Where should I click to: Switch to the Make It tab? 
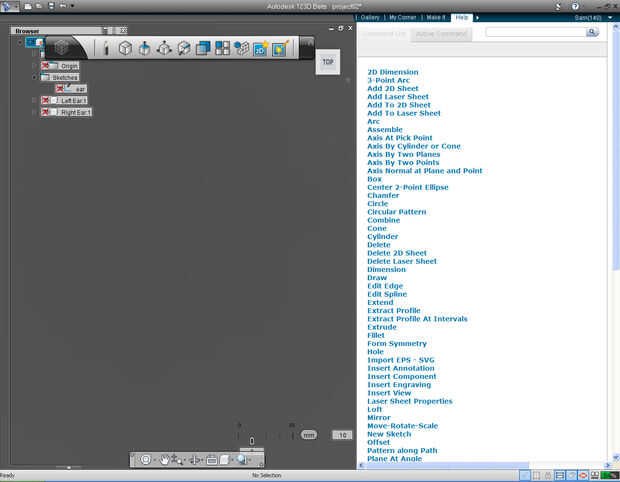click(436, 17)
